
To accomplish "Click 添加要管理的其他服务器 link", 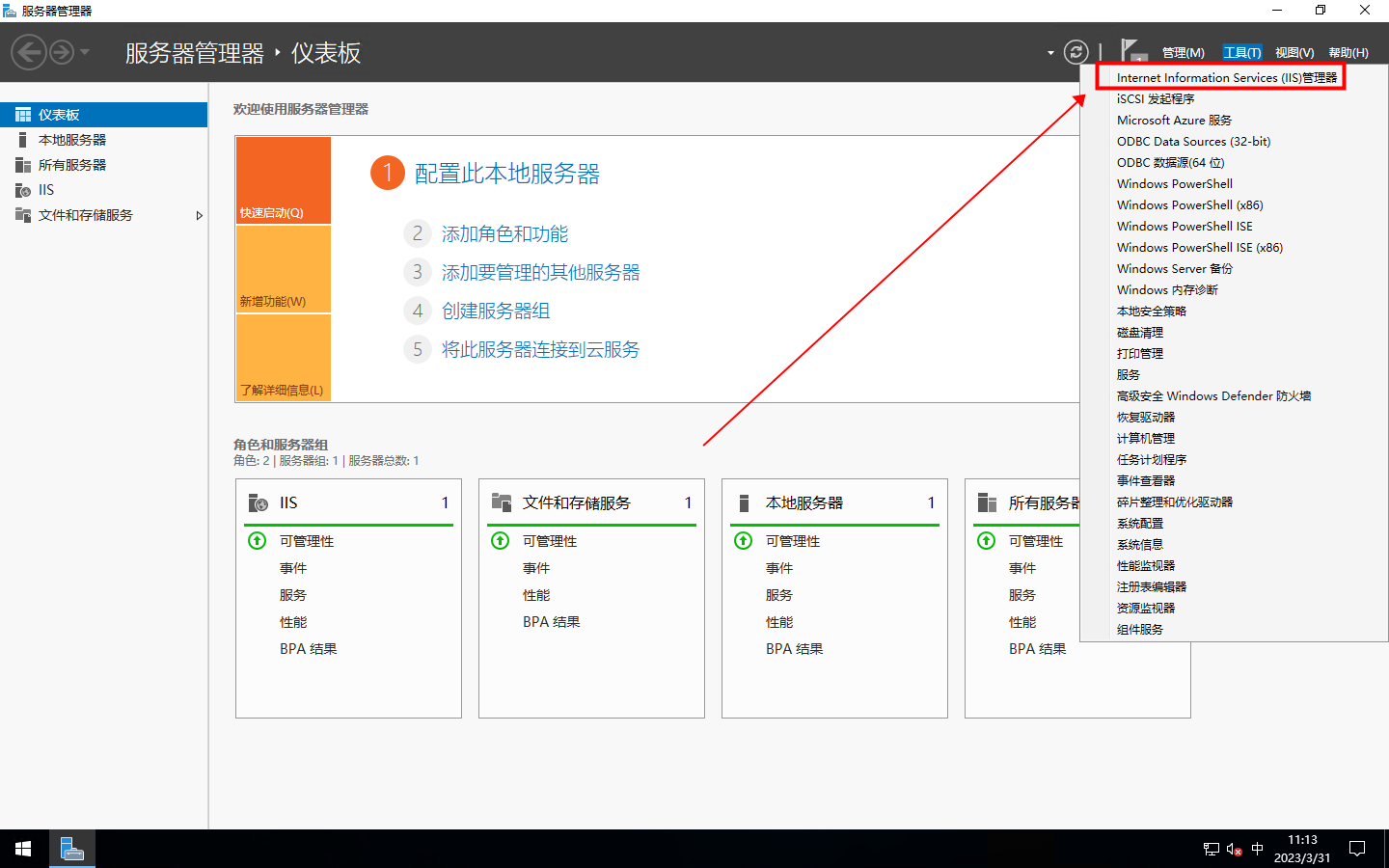I will [x=541, y=273].
